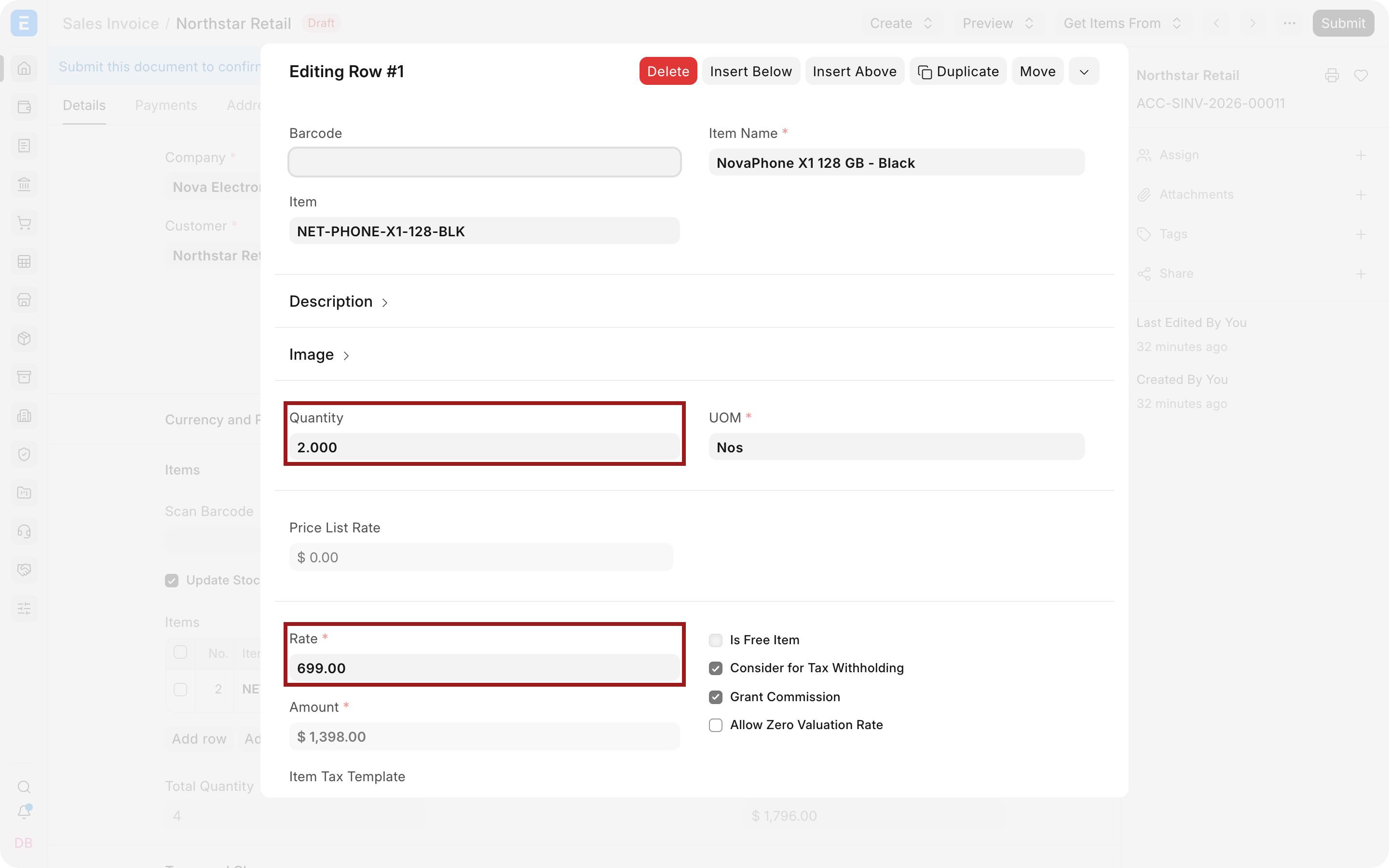
Task: Open the three-dots more menu
Action: [1290, 23]
